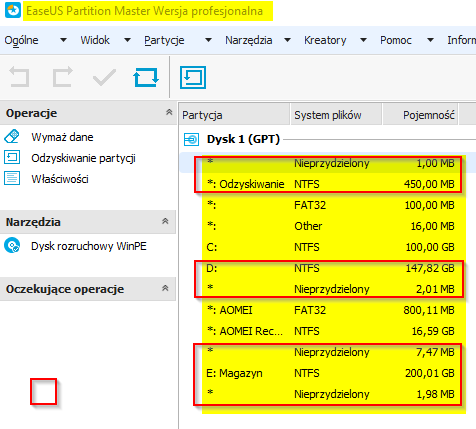
Task: Collapse the Narzędzia sidebar panel chevron
Action: 165,221
